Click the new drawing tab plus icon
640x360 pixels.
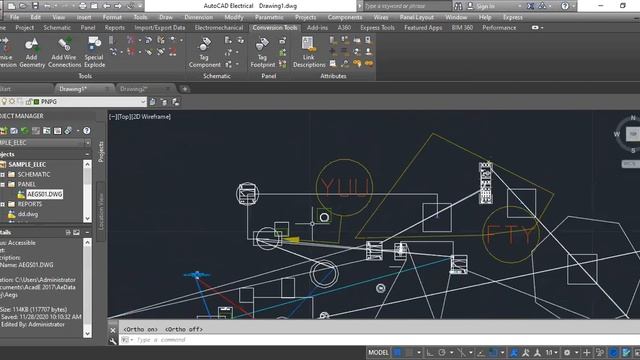pos(185,89)
